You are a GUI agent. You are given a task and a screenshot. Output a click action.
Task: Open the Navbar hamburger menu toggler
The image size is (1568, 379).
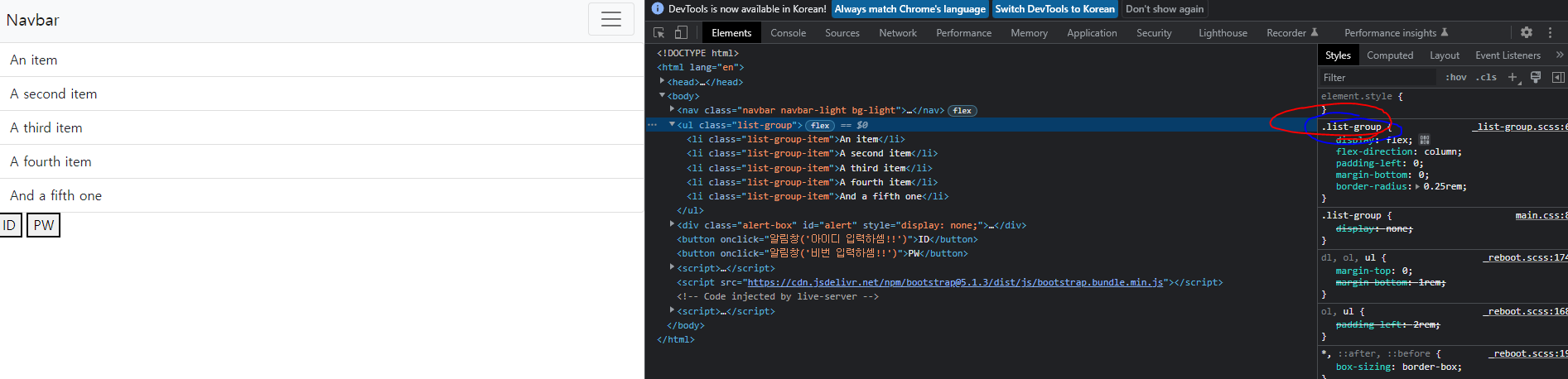point(611,19)
